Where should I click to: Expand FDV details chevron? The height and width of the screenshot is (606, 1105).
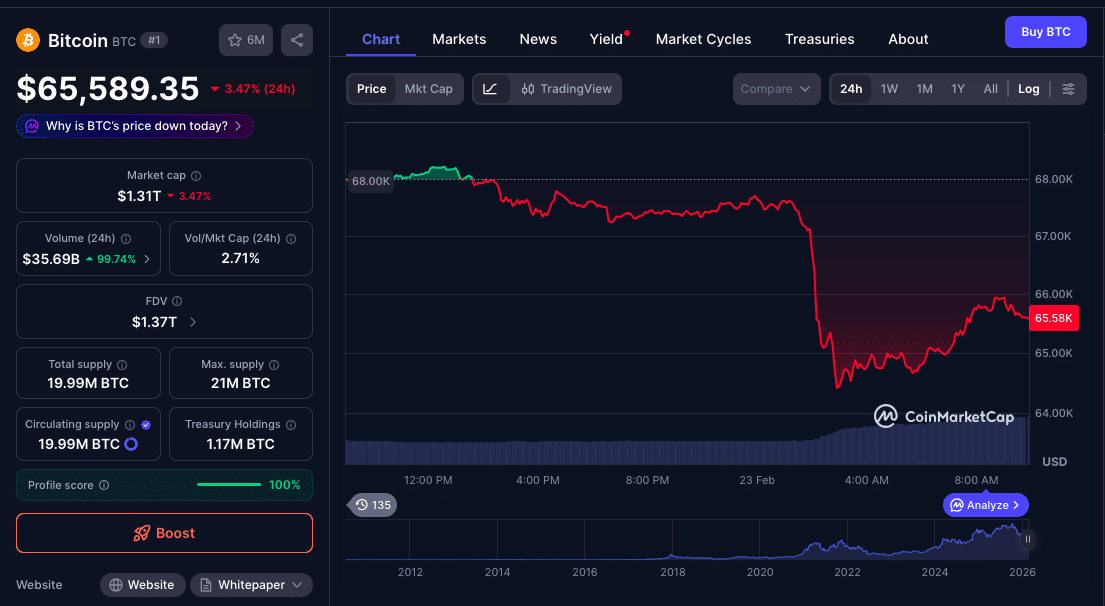pyautogui.click(x=193, y=322)
